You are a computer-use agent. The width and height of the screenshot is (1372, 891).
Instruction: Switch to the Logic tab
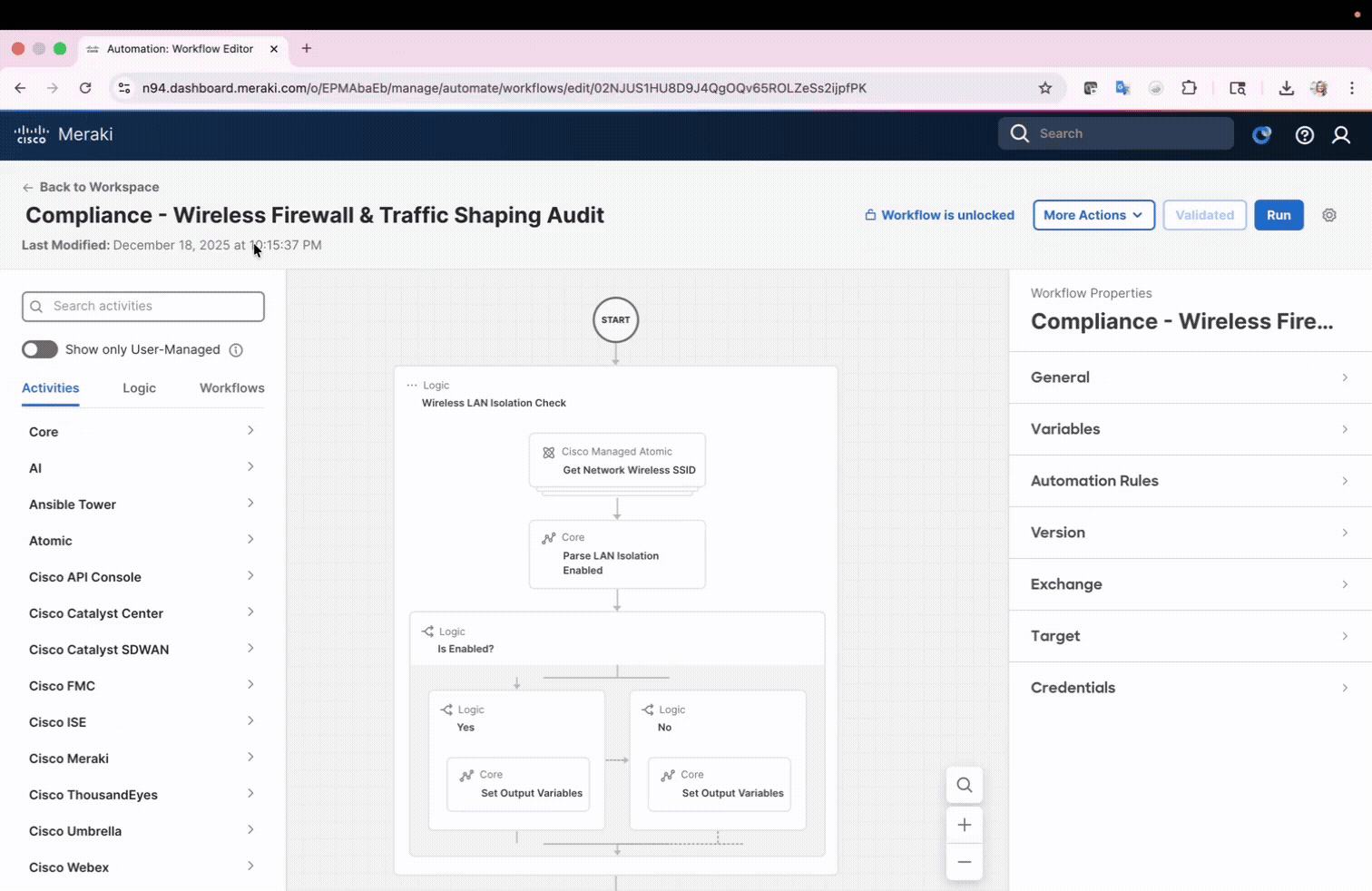pyautogui.click(x=139, y=388)
